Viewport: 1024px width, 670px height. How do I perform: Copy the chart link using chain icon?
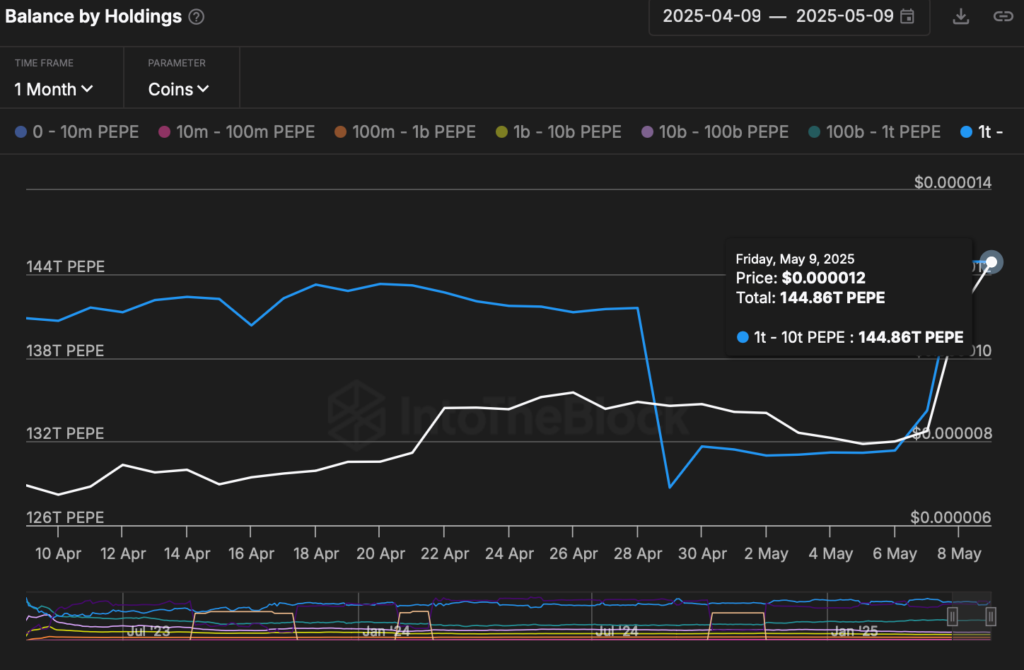pyautogui.click(x=1002, y=16)
